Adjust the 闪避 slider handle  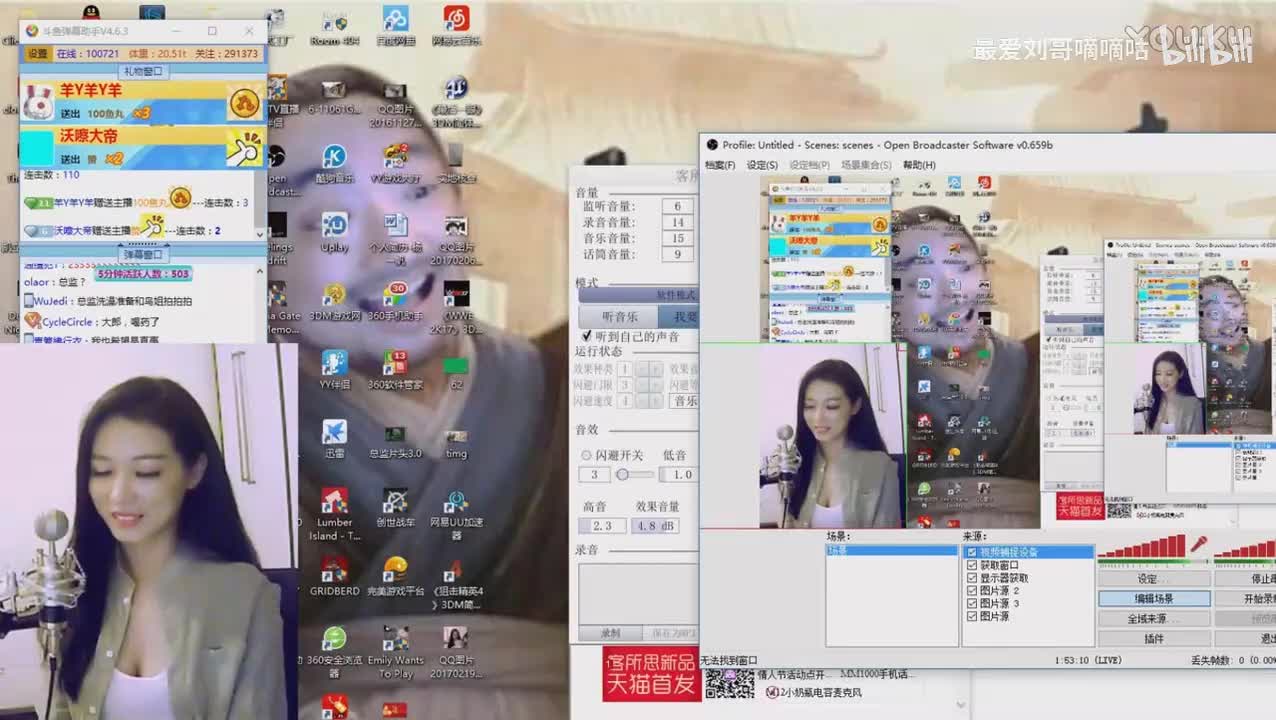click(x=622, y=474)
